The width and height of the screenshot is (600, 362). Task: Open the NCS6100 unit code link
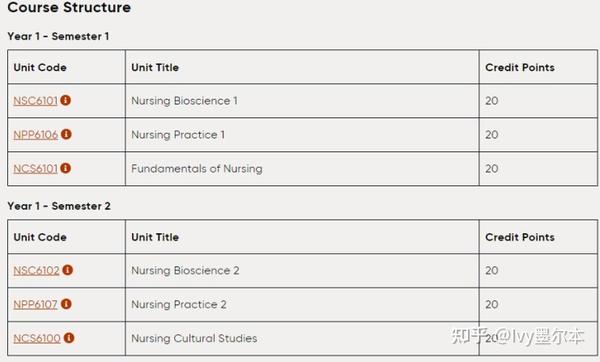tap(37, 339)
